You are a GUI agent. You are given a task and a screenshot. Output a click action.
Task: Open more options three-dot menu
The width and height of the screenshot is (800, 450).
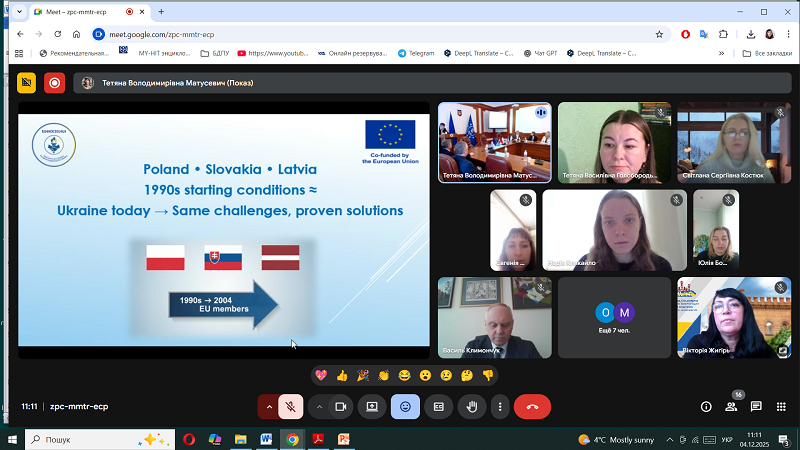(x=498, y=407)
